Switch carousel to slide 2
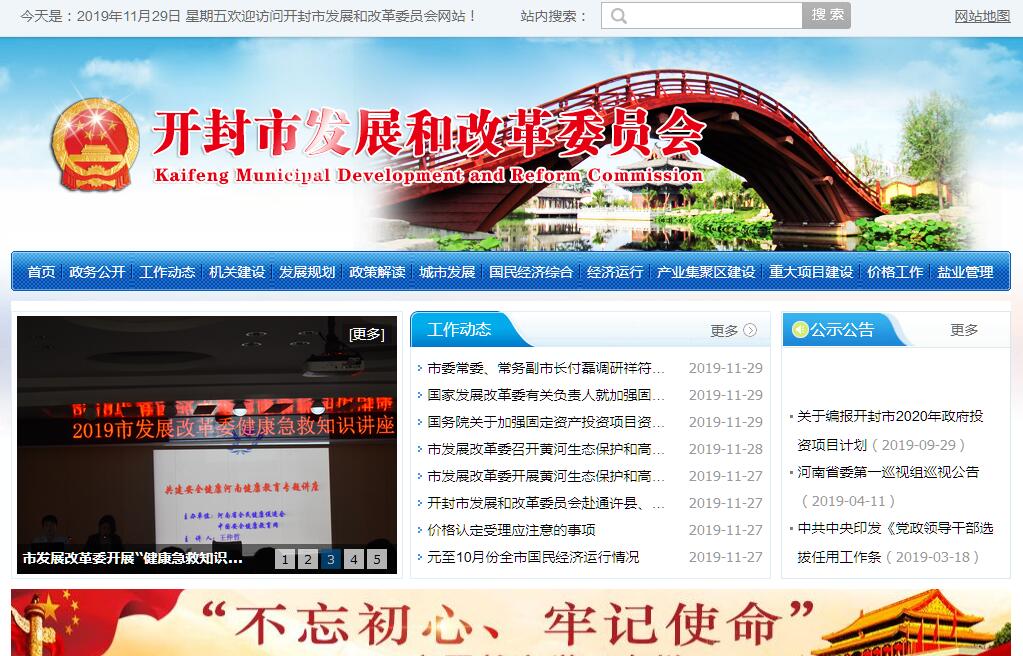The image size is (1023, 656). coord(308,560)
